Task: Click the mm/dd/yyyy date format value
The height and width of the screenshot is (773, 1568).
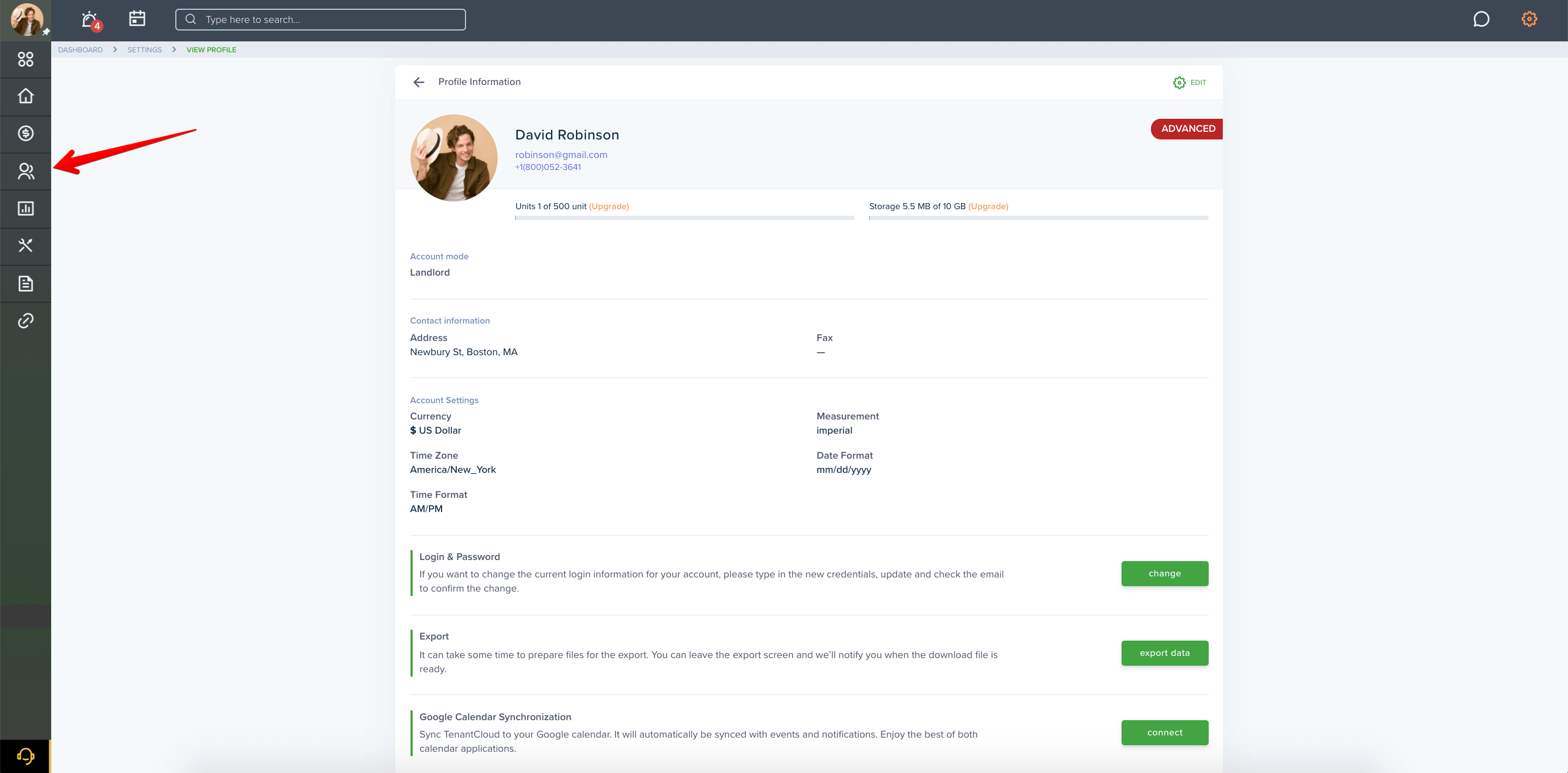Action: click(x=844, y=470)
